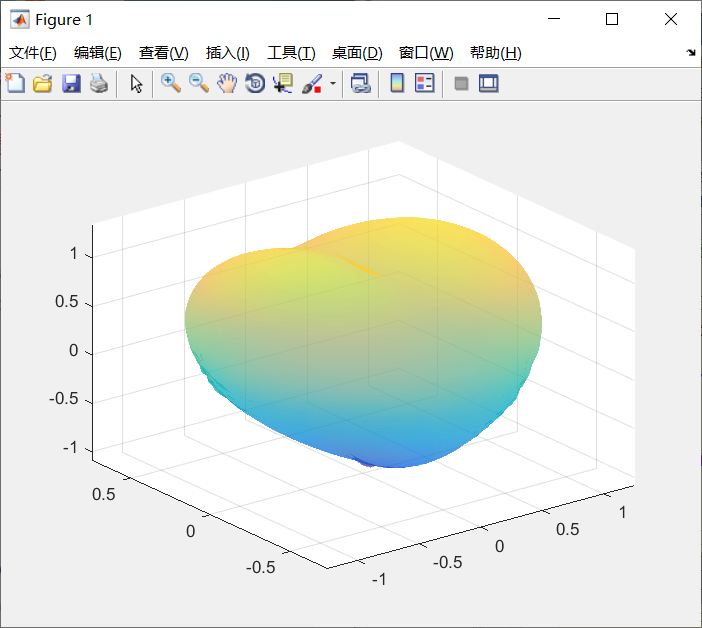
Task: Click the heart-shaped 3D surface plot
Action: click(363, 342)
